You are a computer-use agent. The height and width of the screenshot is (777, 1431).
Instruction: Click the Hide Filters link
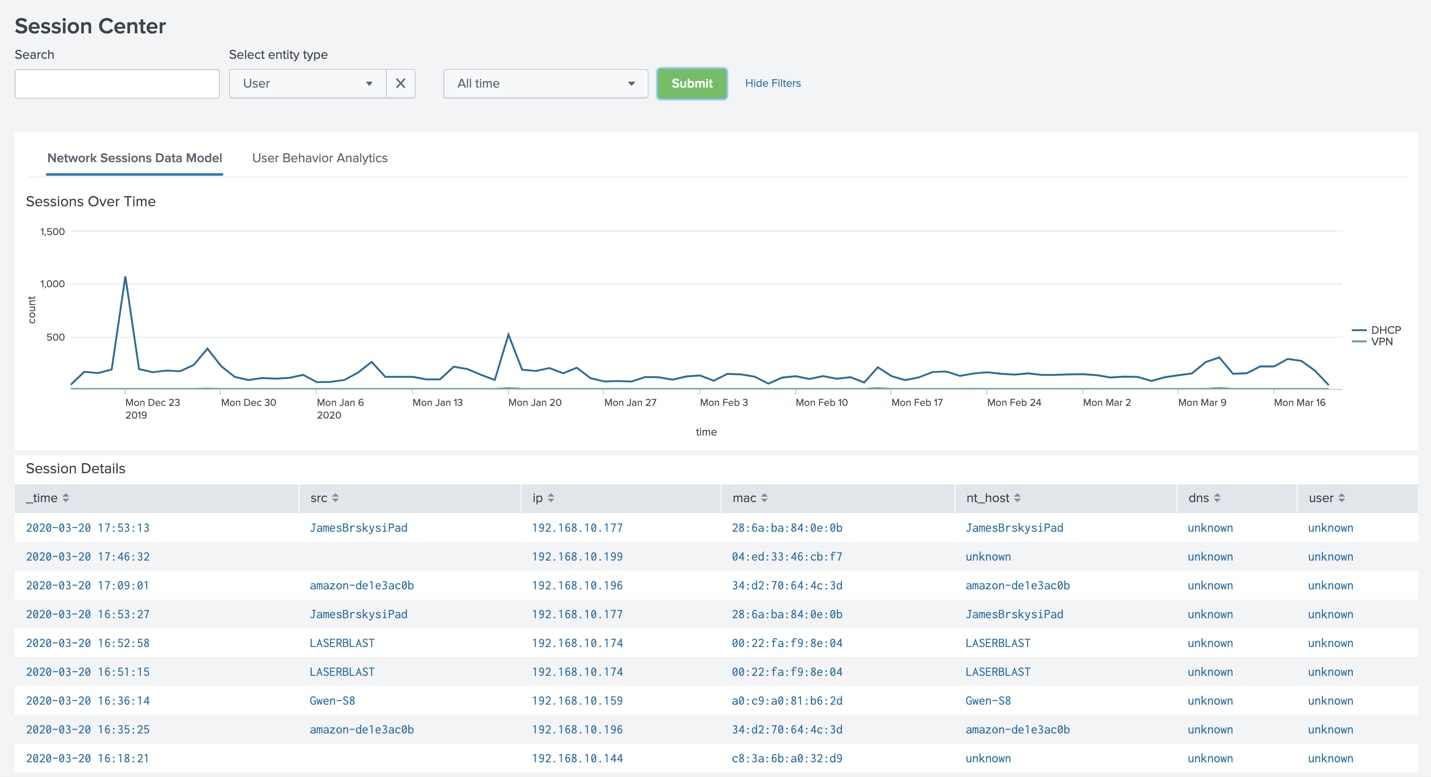(773, 83)
